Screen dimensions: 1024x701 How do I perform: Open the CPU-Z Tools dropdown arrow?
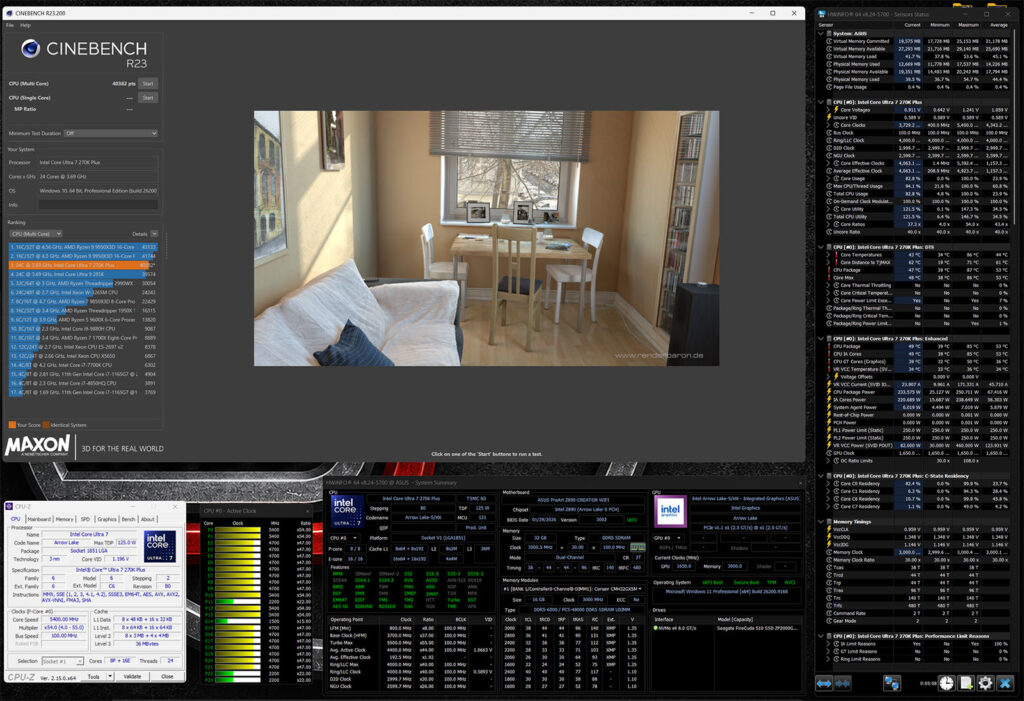coord(110,676)
